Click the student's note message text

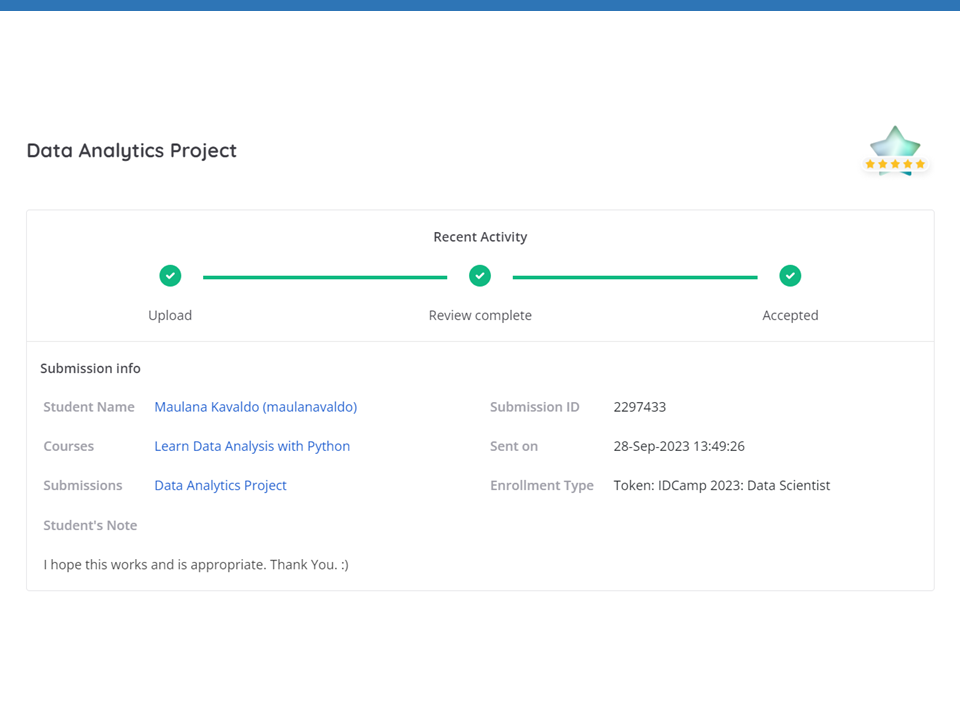pos(196,564)
